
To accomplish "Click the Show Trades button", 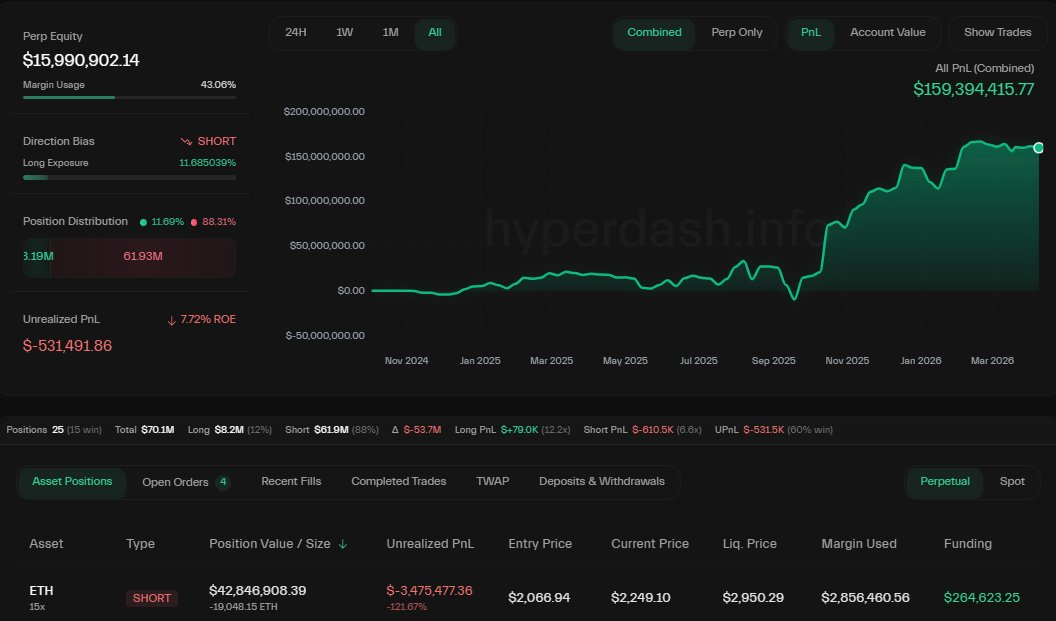I will tap(997, 32).
